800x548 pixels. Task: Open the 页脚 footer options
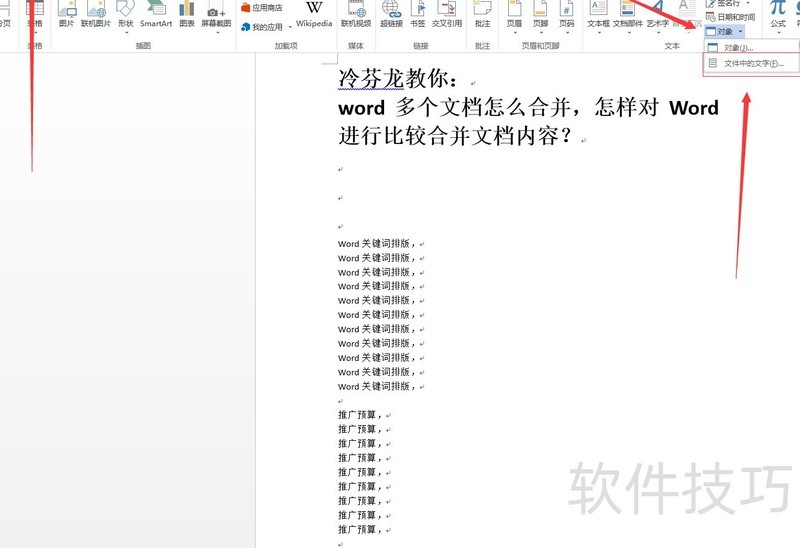(540, 15)
